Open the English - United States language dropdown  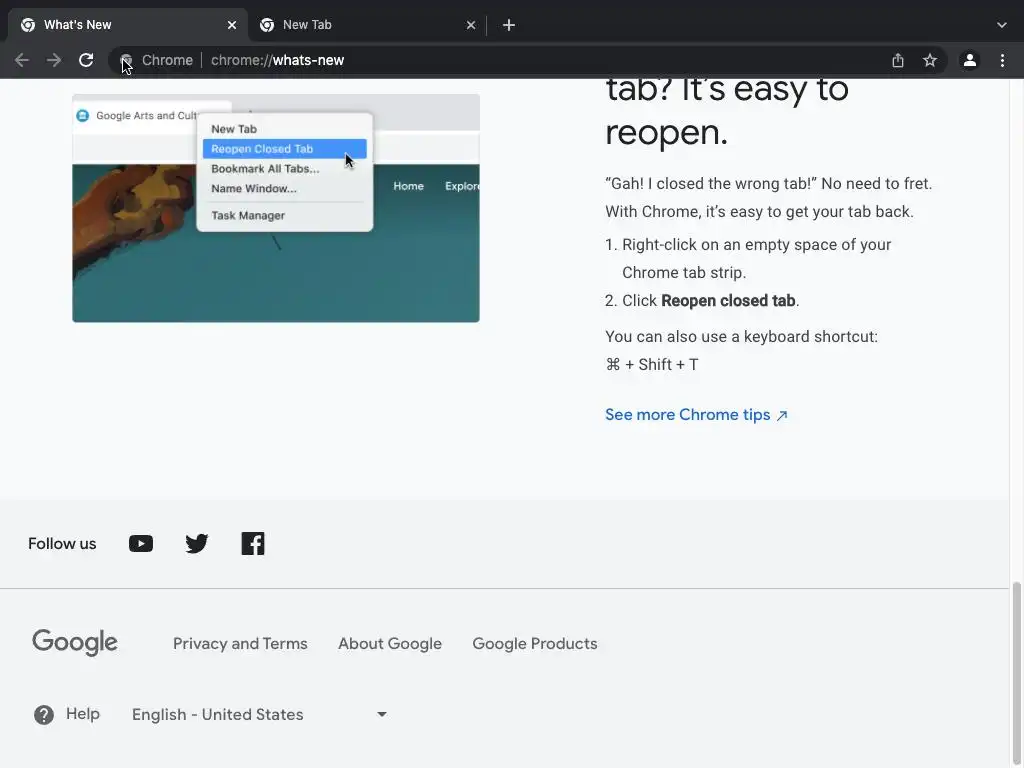[x=259, y=714]
